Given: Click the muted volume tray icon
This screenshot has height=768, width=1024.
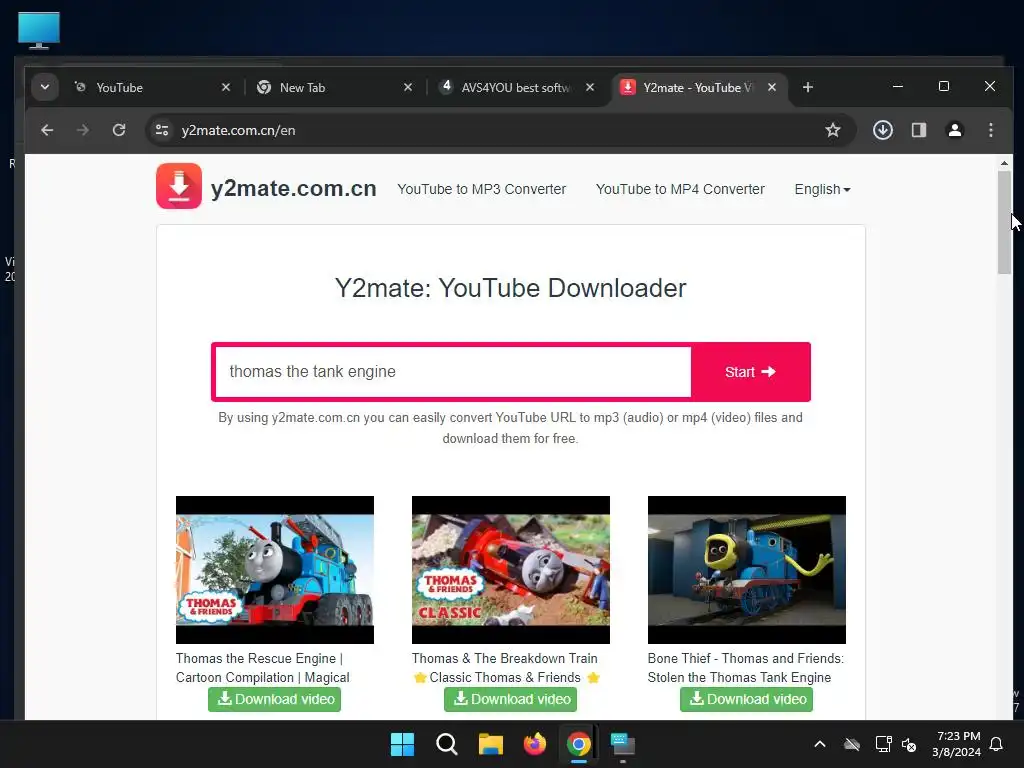Looking at the screenshot, I should point(908,744).
